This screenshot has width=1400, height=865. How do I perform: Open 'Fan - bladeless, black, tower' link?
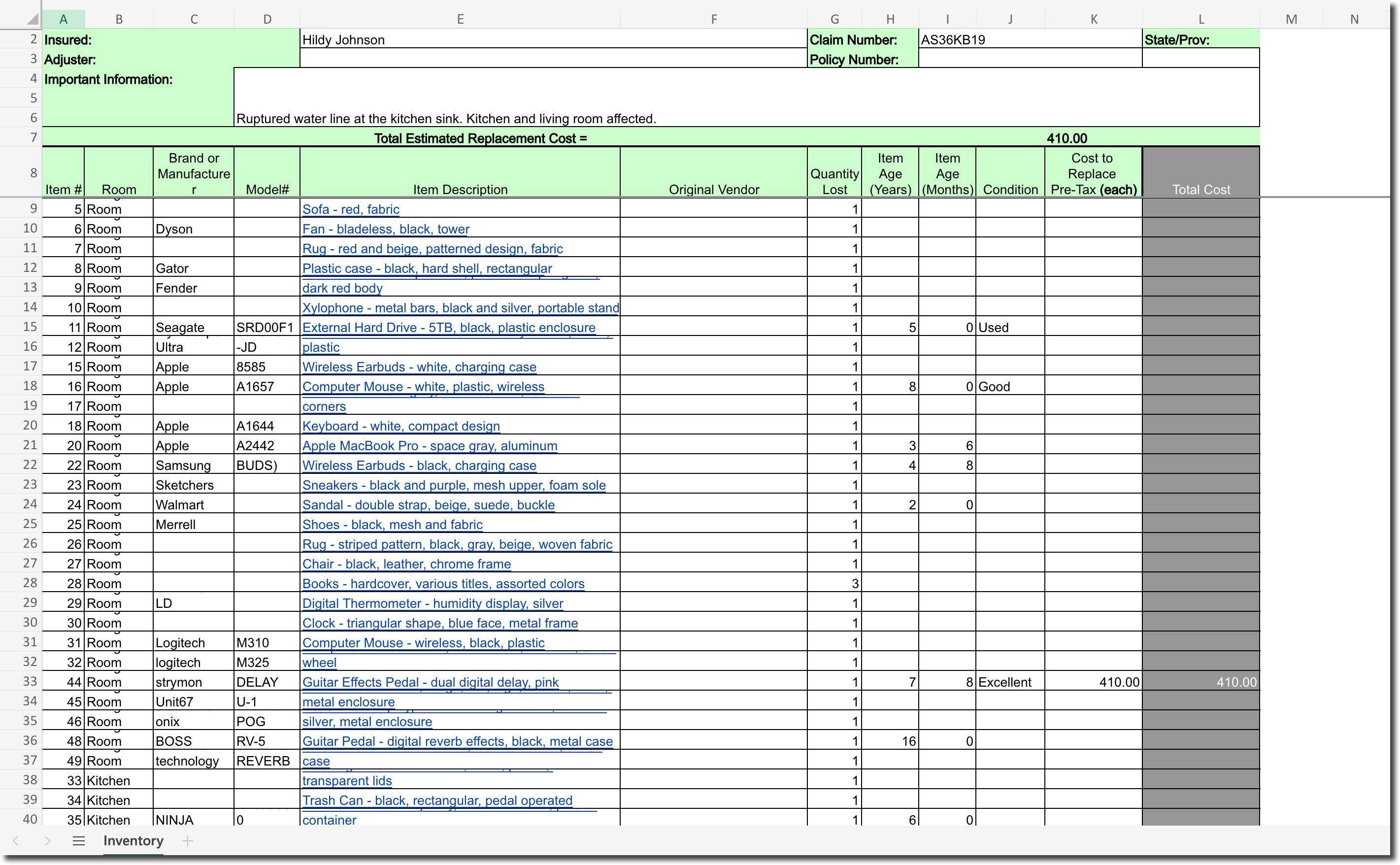(386, 230)
